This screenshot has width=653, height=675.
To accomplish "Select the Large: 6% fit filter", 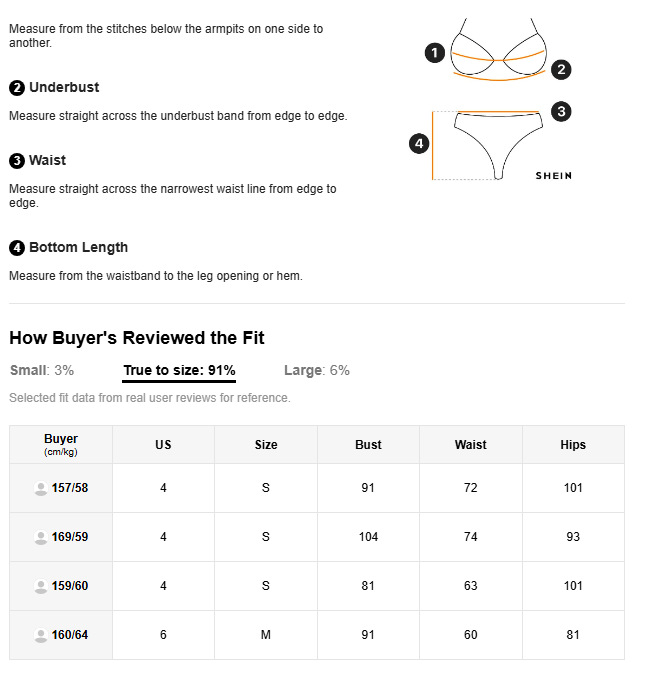I will click(317, 370).
